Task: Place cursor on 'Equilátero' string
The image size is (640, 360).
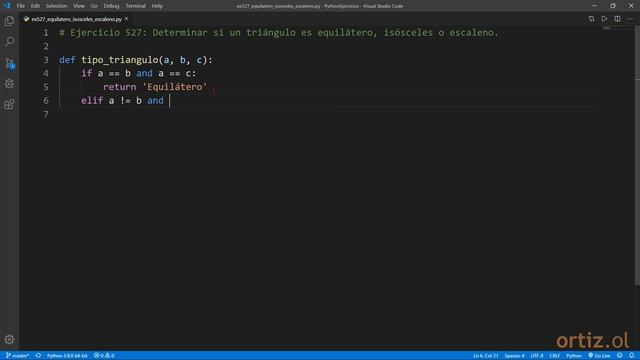Action: (175, 87)
